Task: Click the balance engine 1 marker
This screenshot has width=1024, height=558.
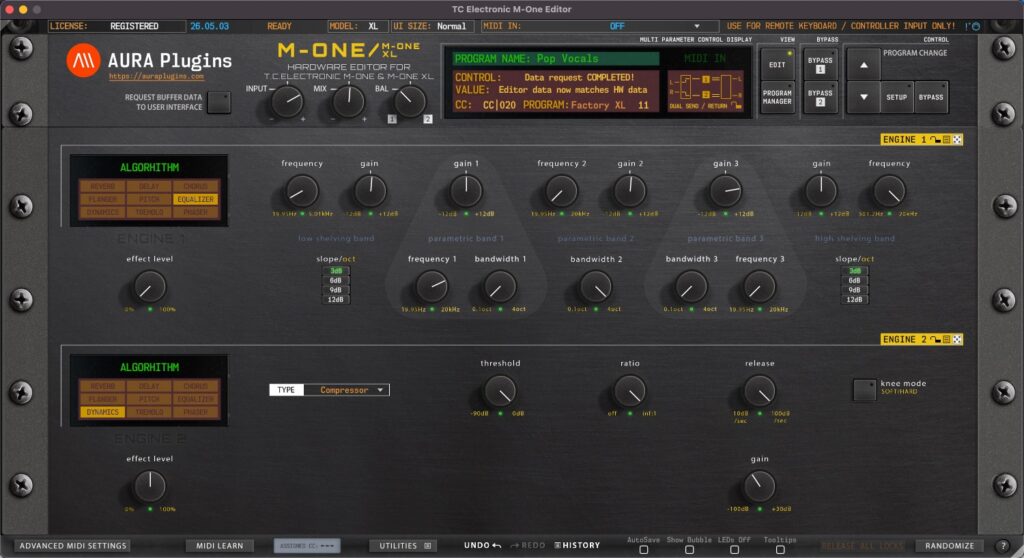Action: [392, 119]
